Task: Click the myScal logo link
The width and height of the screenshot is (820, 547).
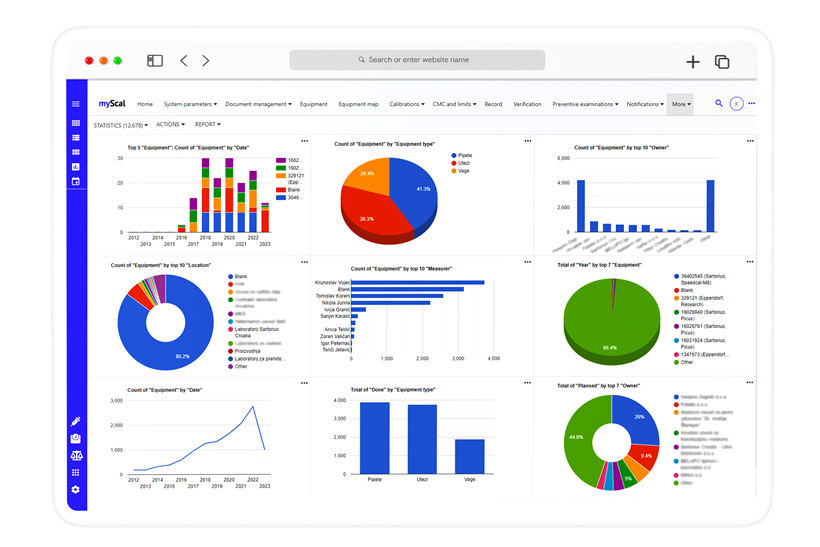Action: click(x=111, y=104)
